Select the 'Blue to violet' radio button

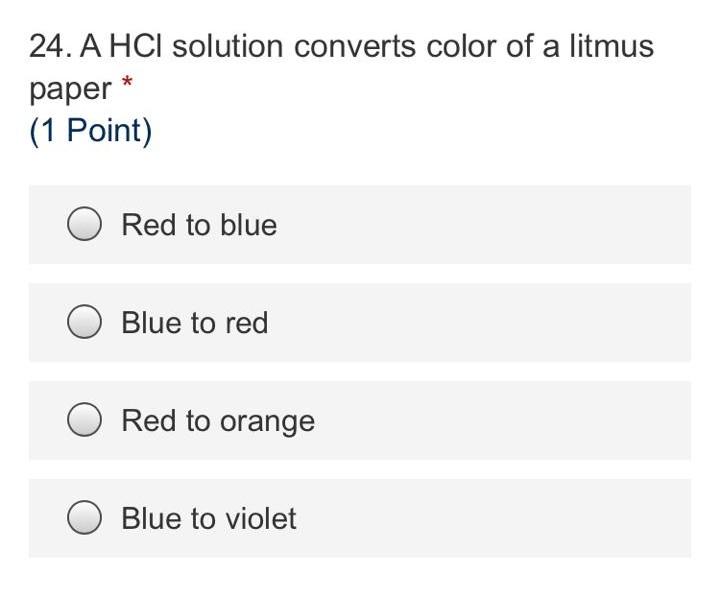(x=84, y=519)
